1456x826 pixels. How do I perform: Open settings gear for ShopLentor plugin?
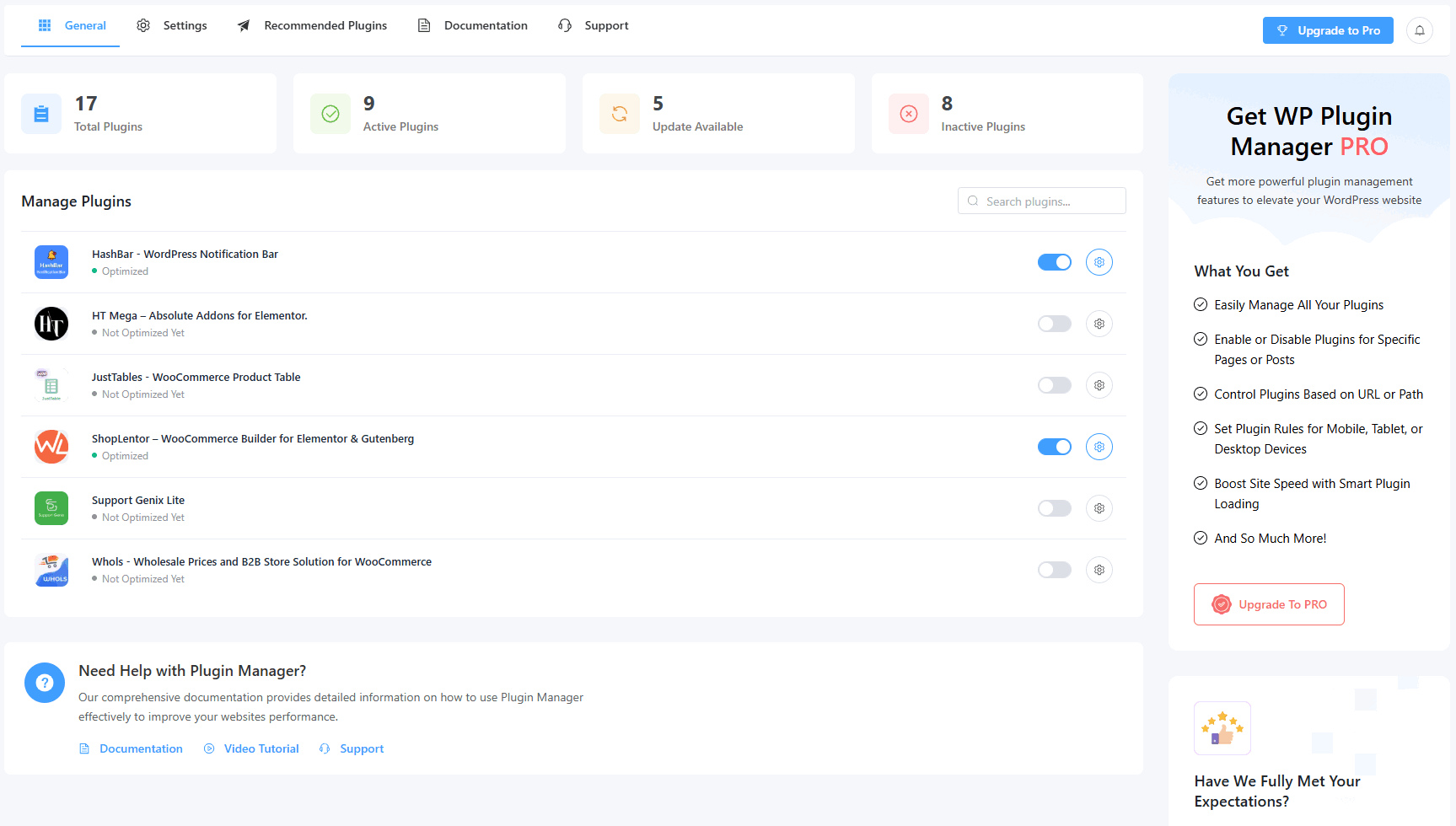(1099, 447)
